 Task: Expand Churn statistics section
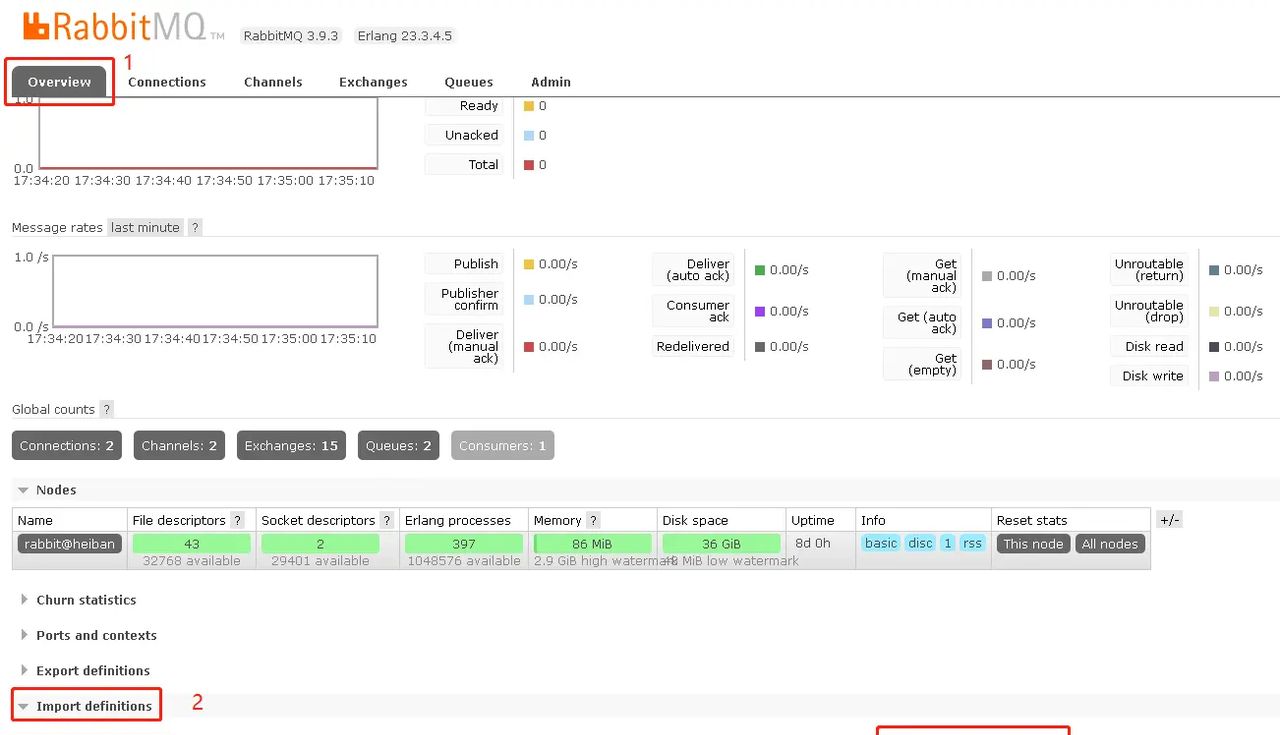tap(86, 600)
